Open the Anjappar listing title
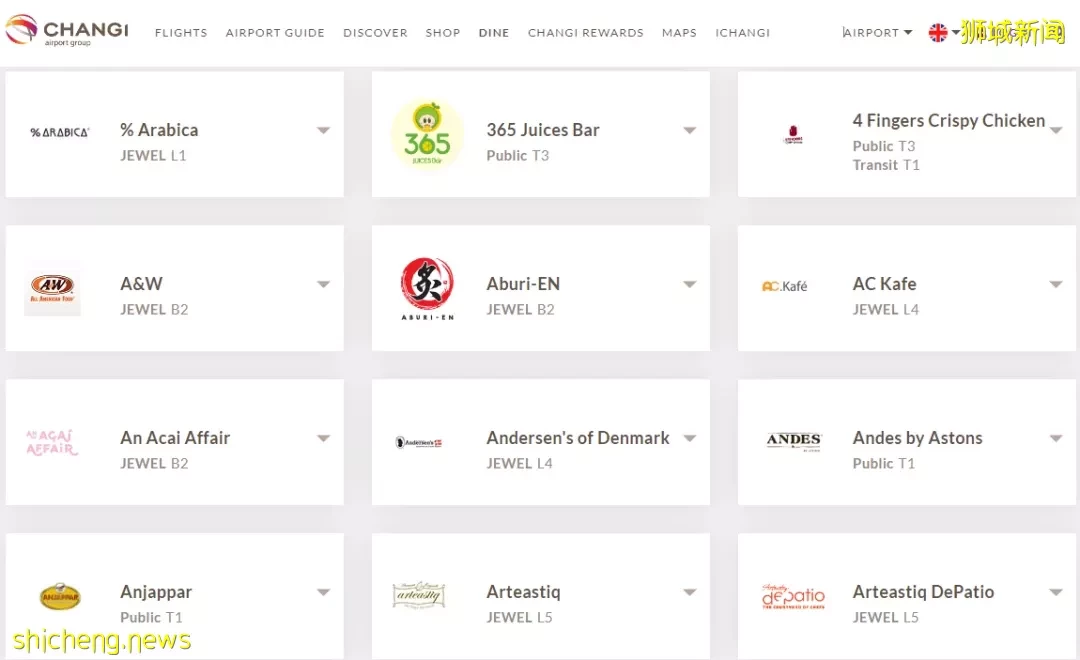The width and height of the screenshot is (1080, 660). [x=156, y=592]
